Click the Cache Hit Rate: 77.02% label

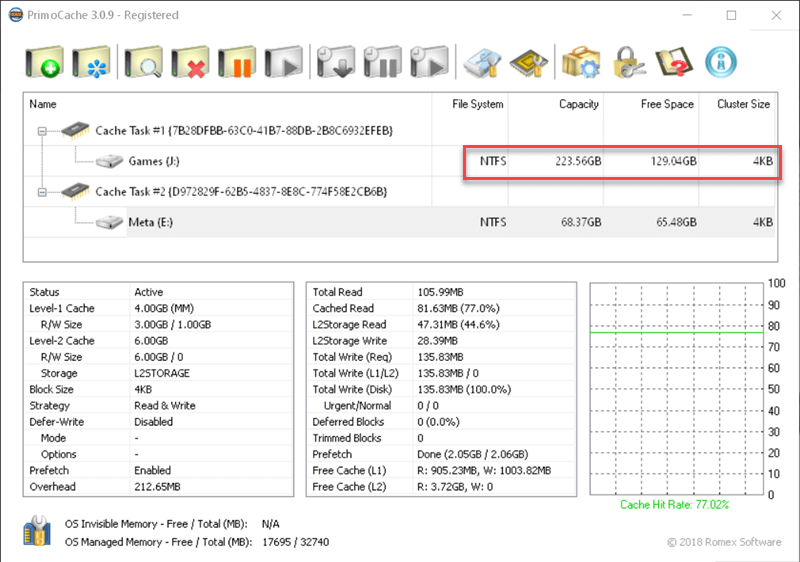tap(674, 505)
